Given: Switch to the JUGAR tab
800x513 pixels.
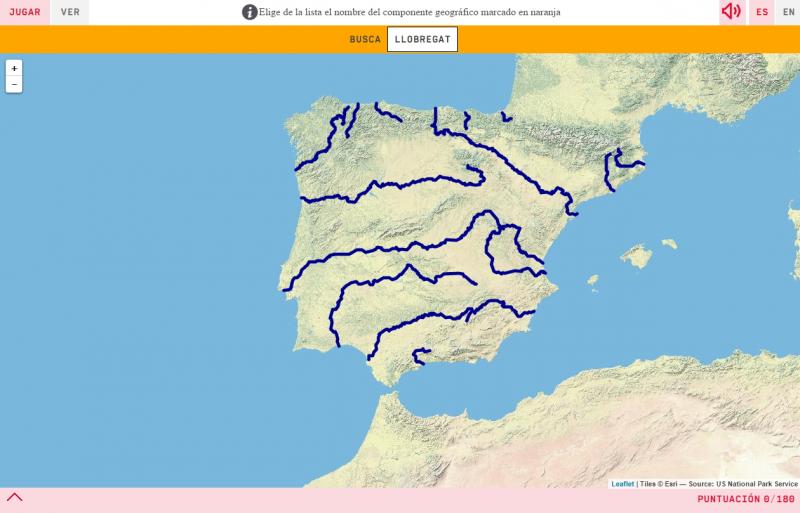Looking at the screenshot, I should 25,12.
